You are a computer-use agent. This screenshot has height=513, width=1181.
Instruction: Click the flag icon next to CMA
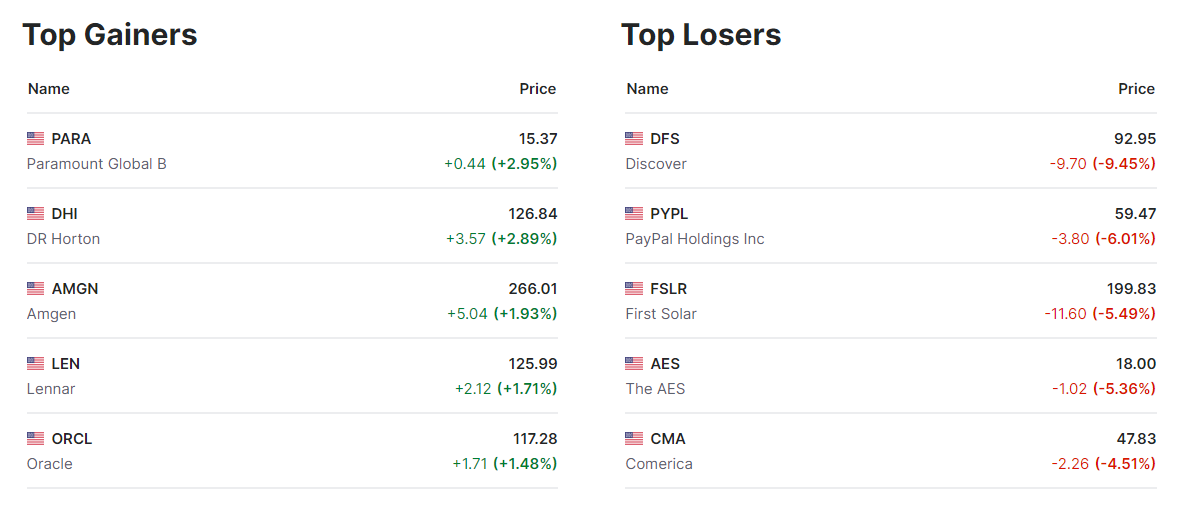click(634, 439)
